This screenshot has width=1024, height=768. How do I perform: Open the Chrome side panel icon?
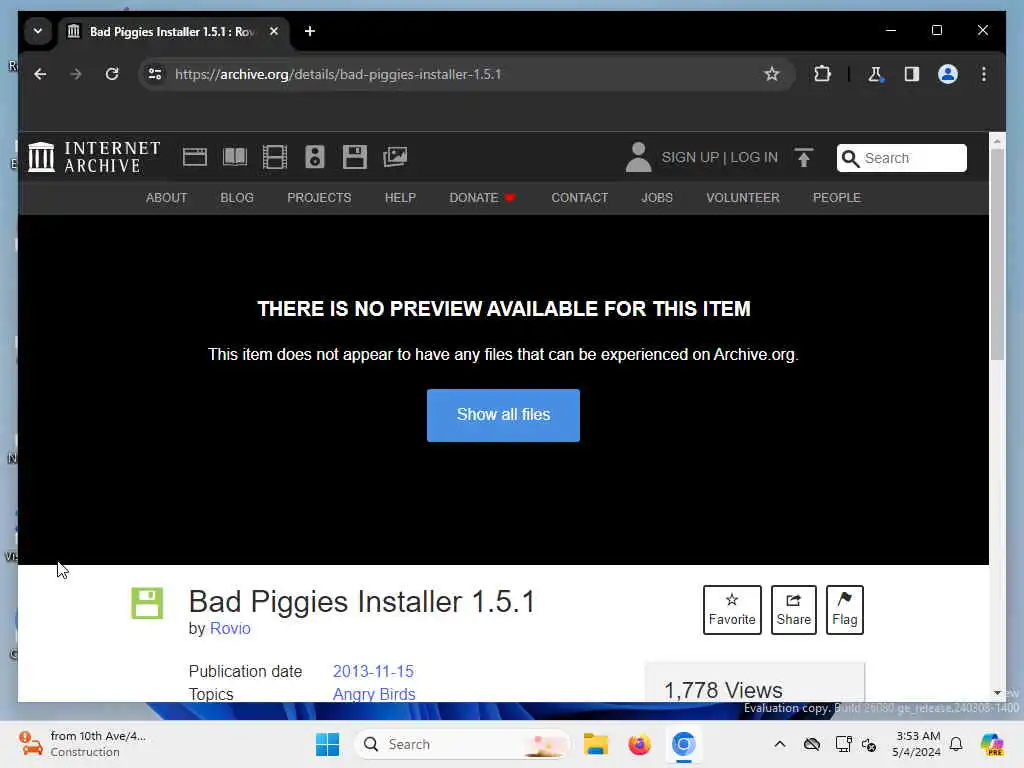click(x=912, y=74)
